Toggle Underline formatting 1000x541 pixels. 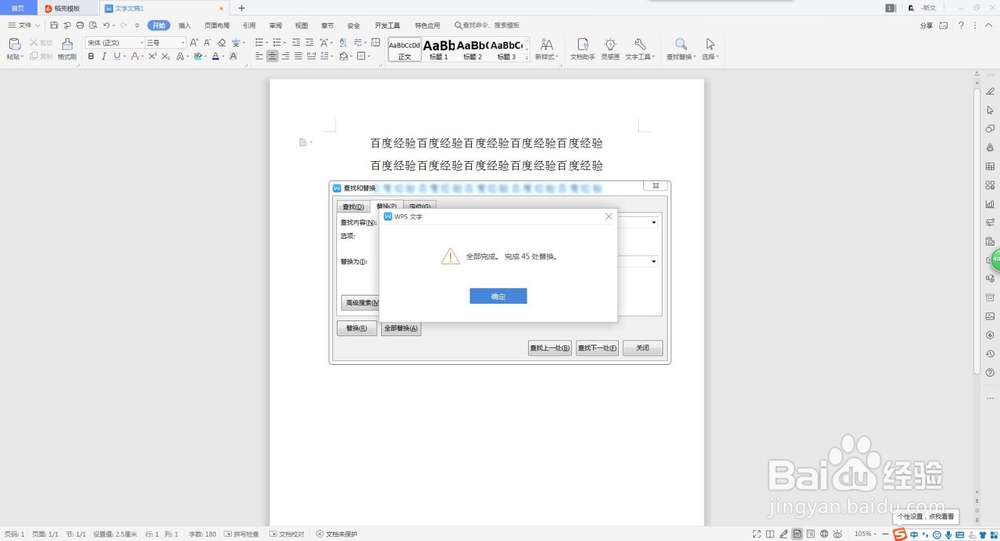click(x=117, y=56)
